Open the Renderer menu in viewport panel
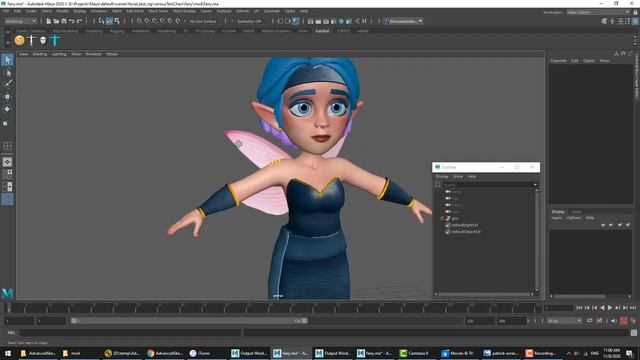 (x=93, y=54)
